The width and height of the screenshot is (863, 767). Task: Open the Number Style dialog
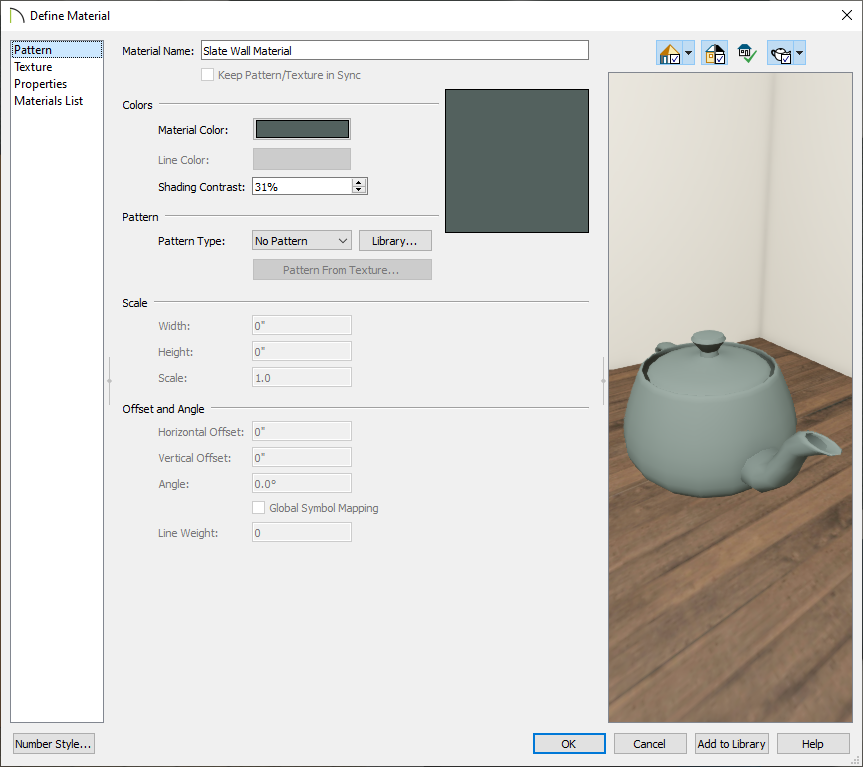coord(53,743)
